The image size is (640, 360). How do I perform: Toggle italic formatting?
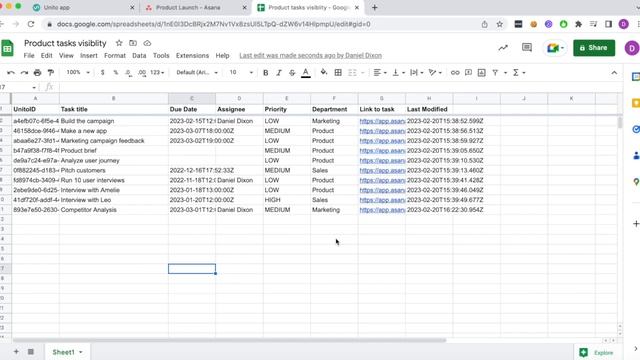point(279,73)
